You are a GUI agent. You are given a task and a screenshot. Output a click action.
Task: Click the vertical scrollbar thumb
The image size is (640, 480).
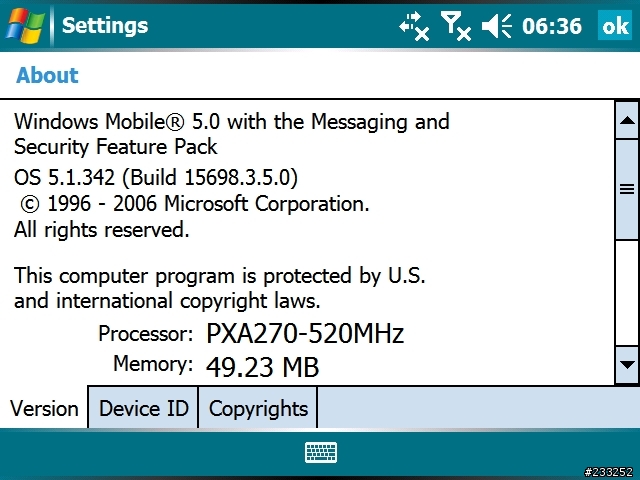click(627, 189)
